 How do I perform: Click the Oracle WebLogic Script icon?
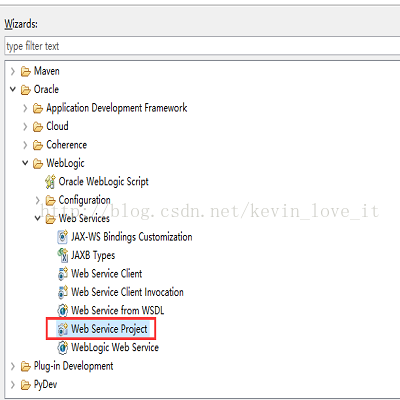click(x=50, y=182)
